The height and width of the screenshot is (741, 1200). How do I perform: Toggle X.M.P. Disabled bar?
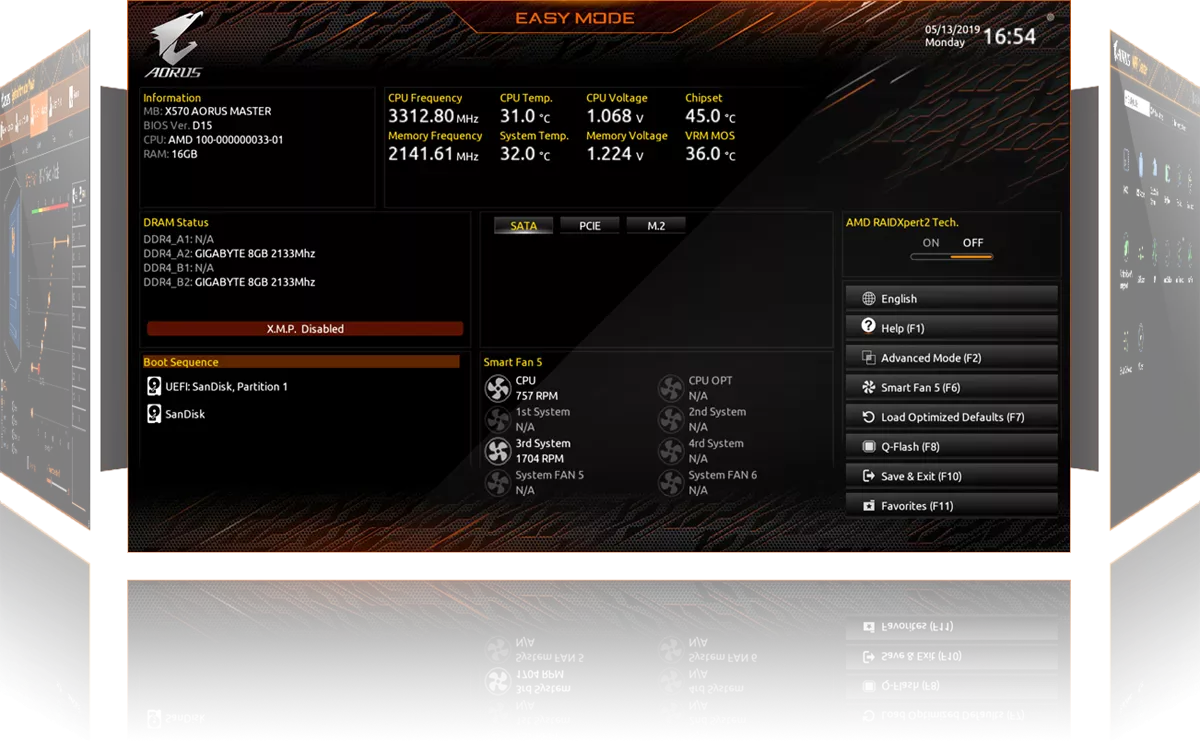click(x=305, y=328)
